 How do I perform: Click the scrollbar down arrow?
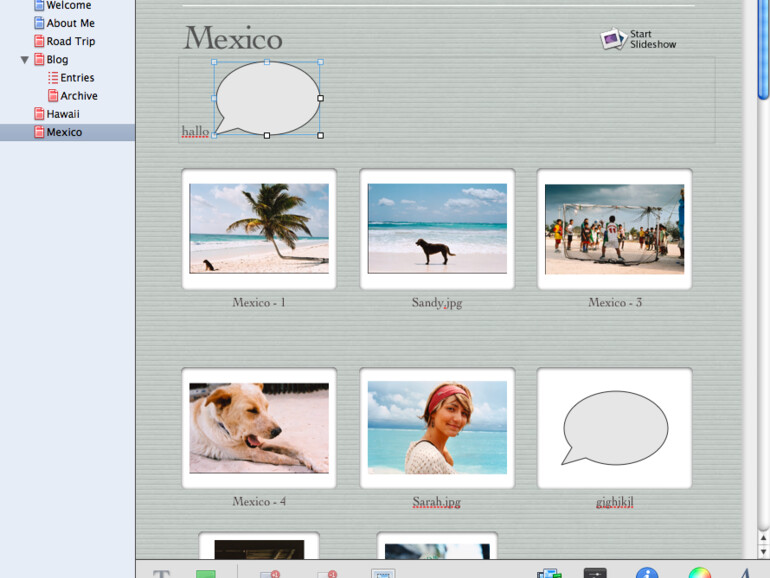pyautogui.click(x=763, y=552)
